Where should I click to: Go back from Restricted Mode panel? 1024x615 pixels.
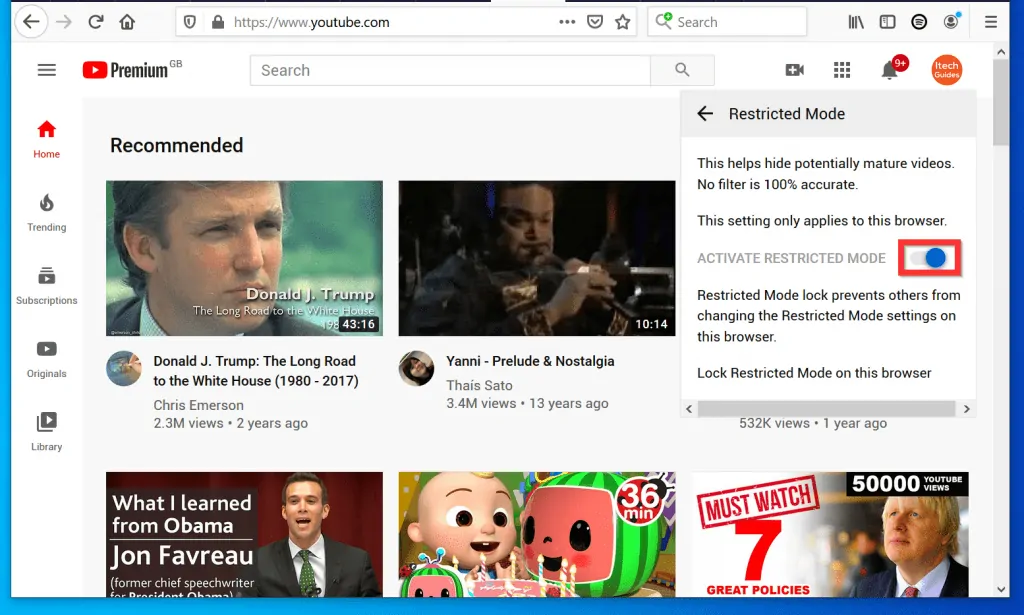pyautogui.click(x=705, y=114)
